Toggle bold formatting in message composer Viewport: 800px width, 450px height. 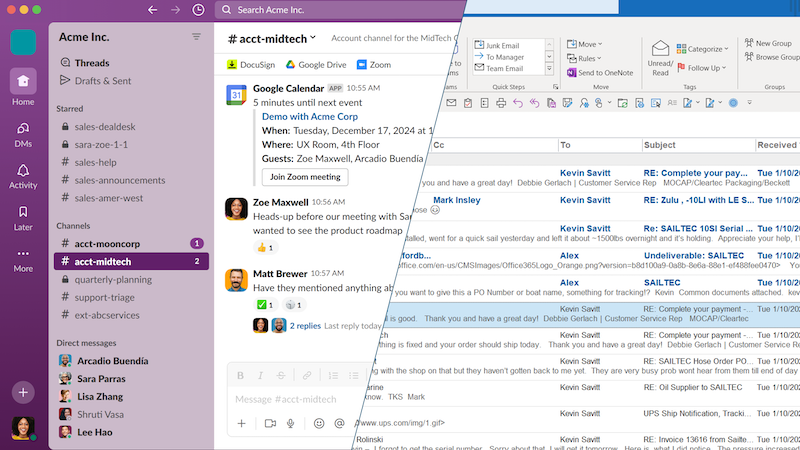point(240,375)
